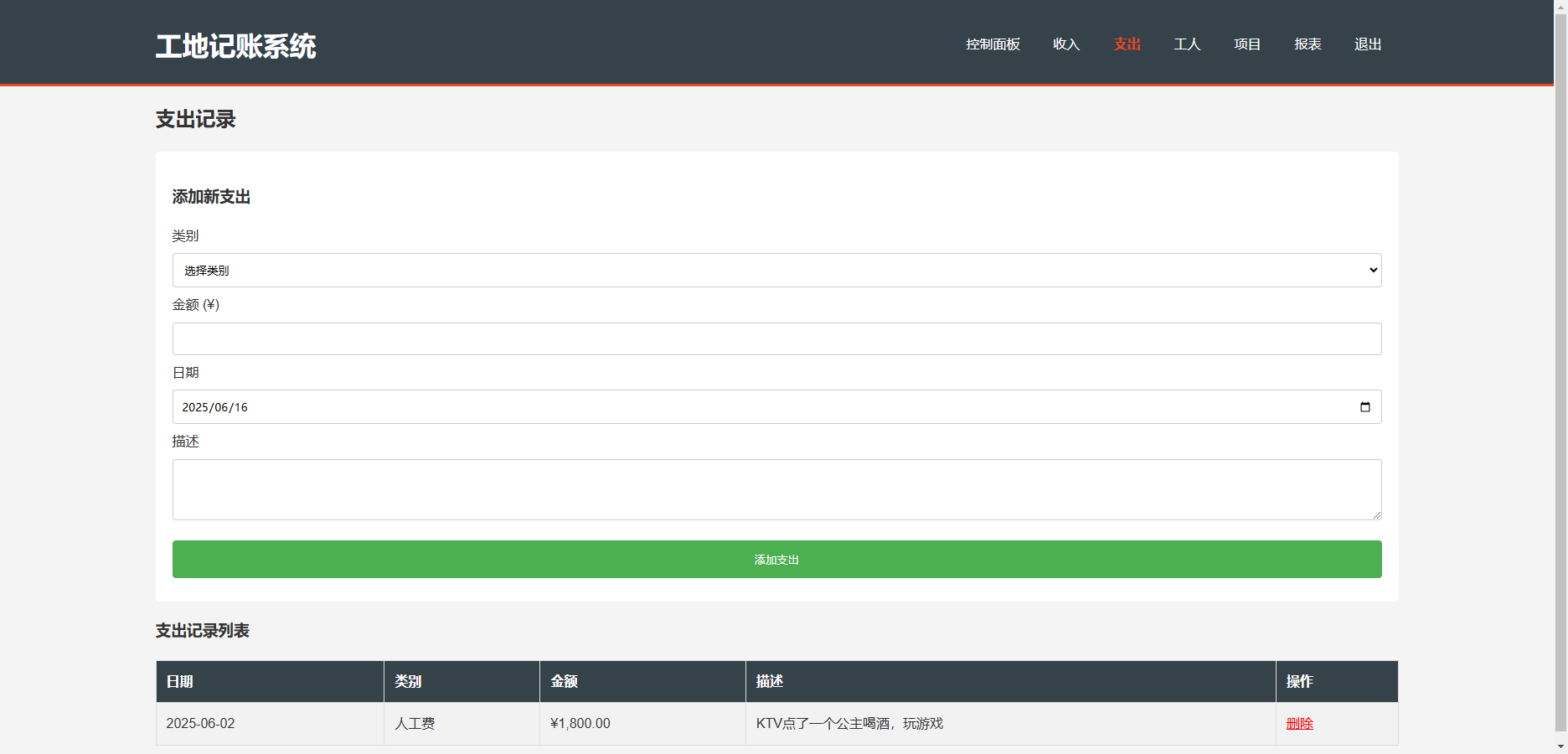
Task: Focus the 描述 description text area
Action: click(x=776, y=489)
